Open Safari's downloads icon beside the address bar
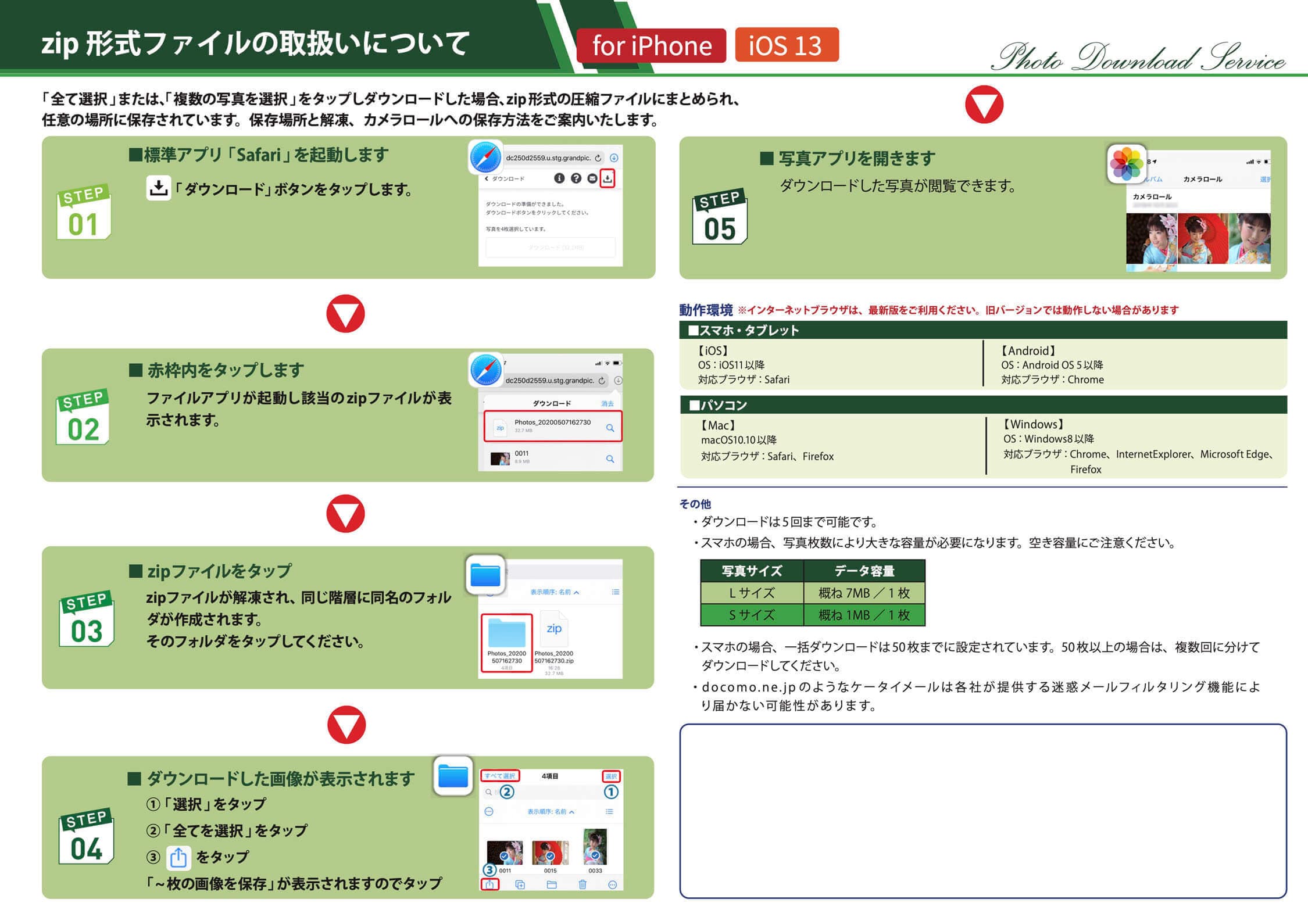 [x=614, y=158]
